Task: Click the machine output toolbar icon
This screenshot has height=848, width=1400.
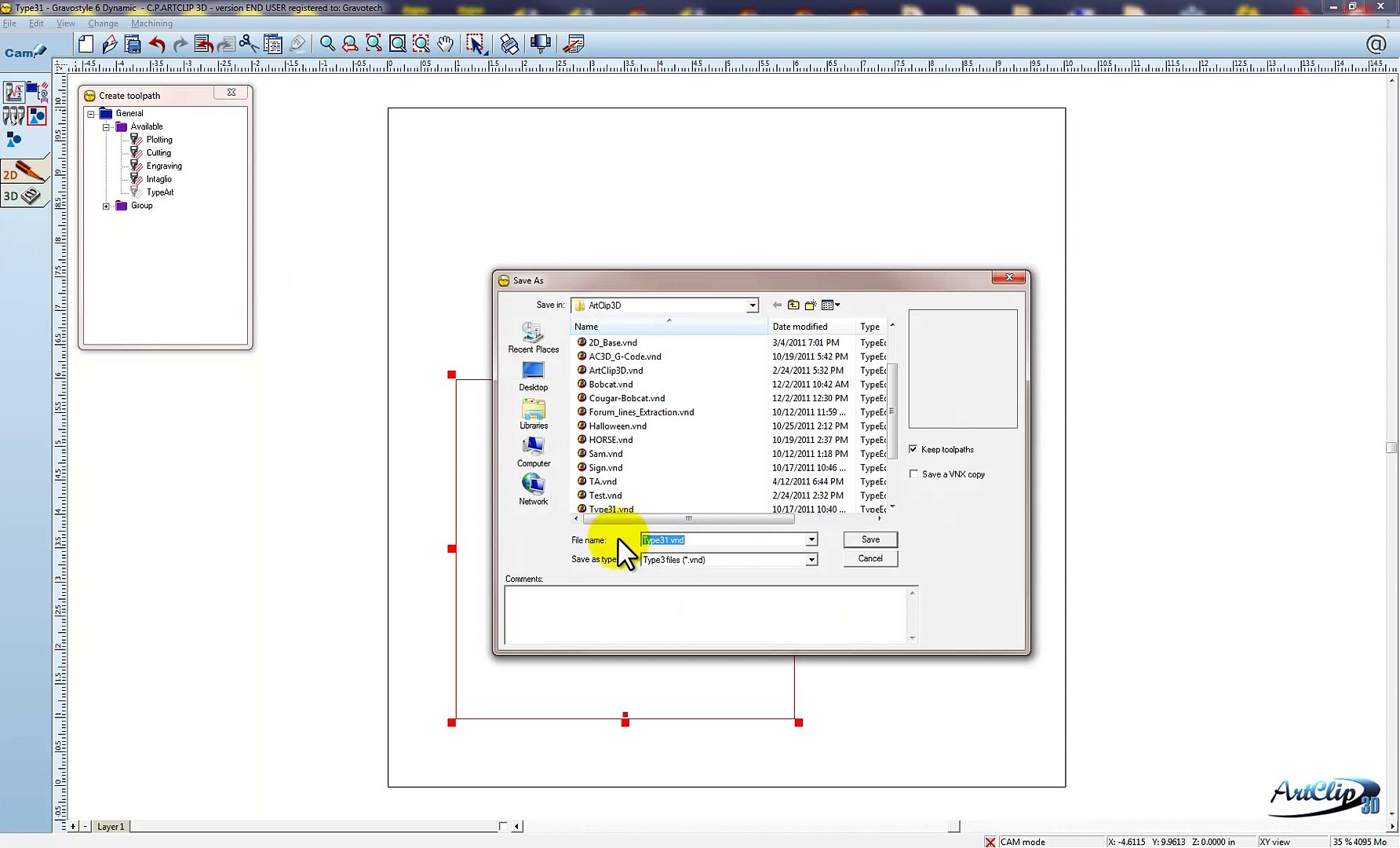Action: [541, 44]
